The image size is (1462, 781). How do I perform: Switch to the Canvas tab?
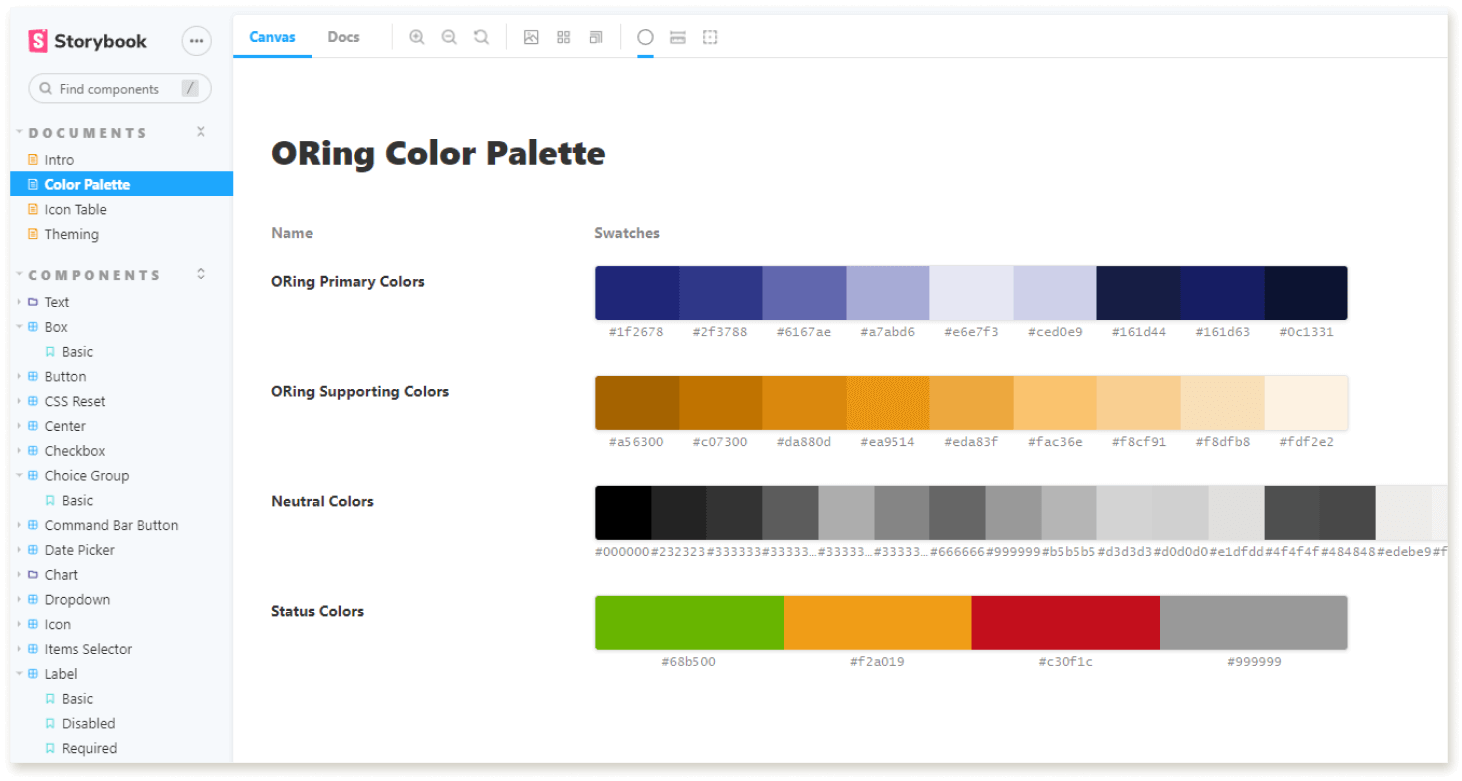tap(272, 37)
